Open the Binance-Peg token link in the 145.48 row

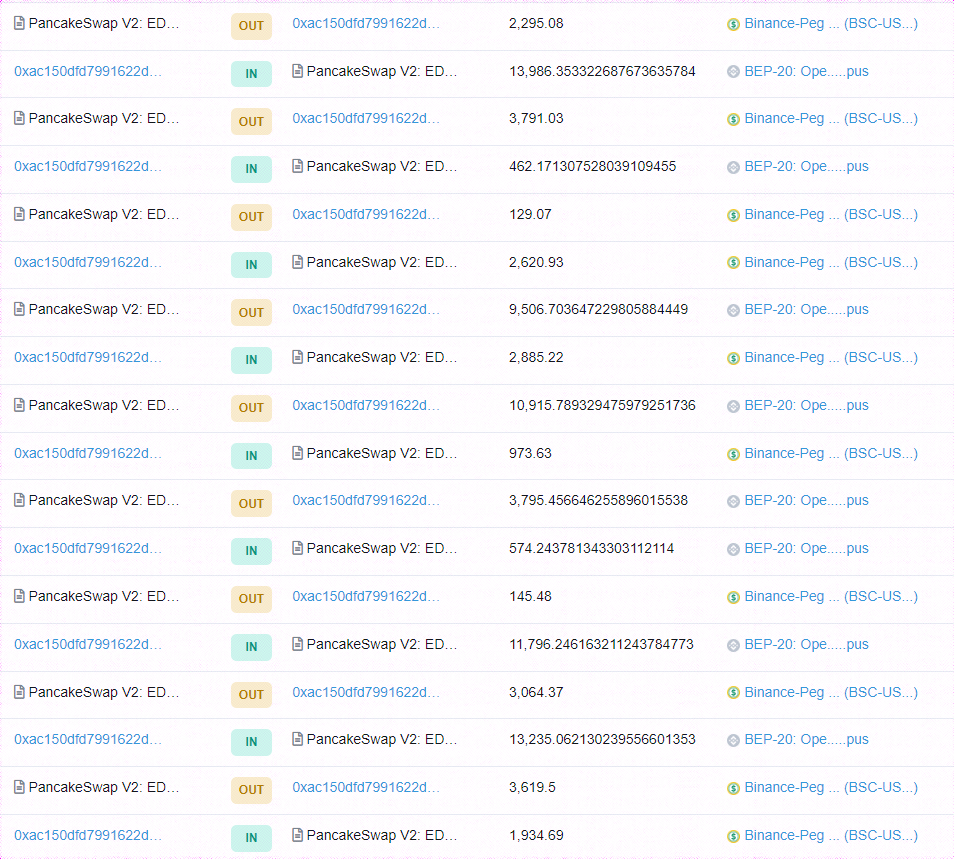point(831,596)
